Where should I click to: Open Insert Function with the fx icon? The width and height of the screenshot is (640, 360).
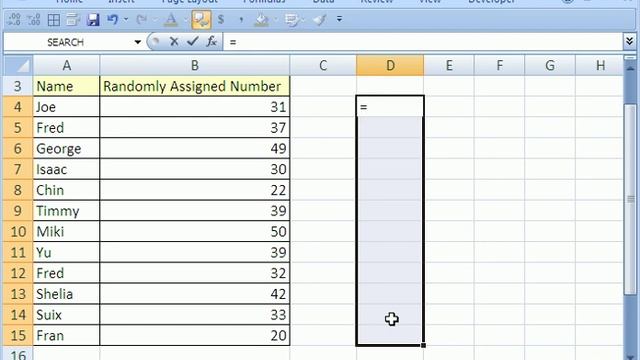(211, 42)
